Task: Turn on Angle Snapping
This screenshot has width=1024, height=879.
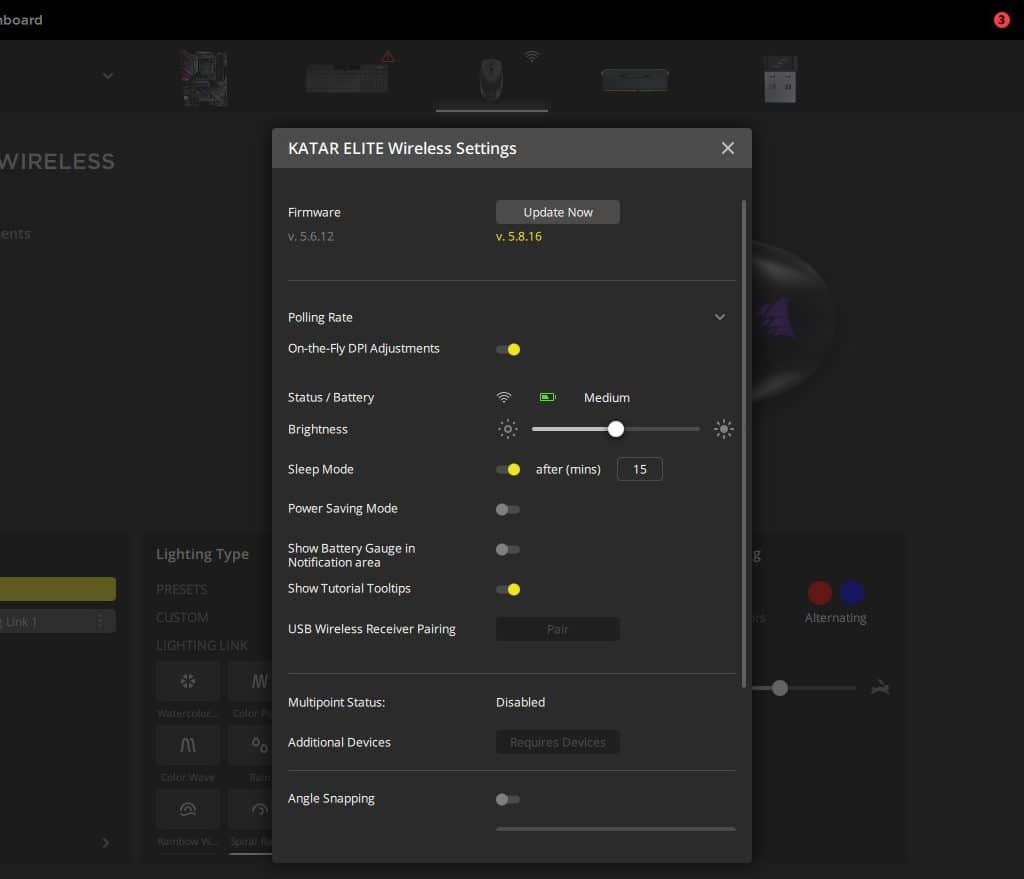Action: 508,799
